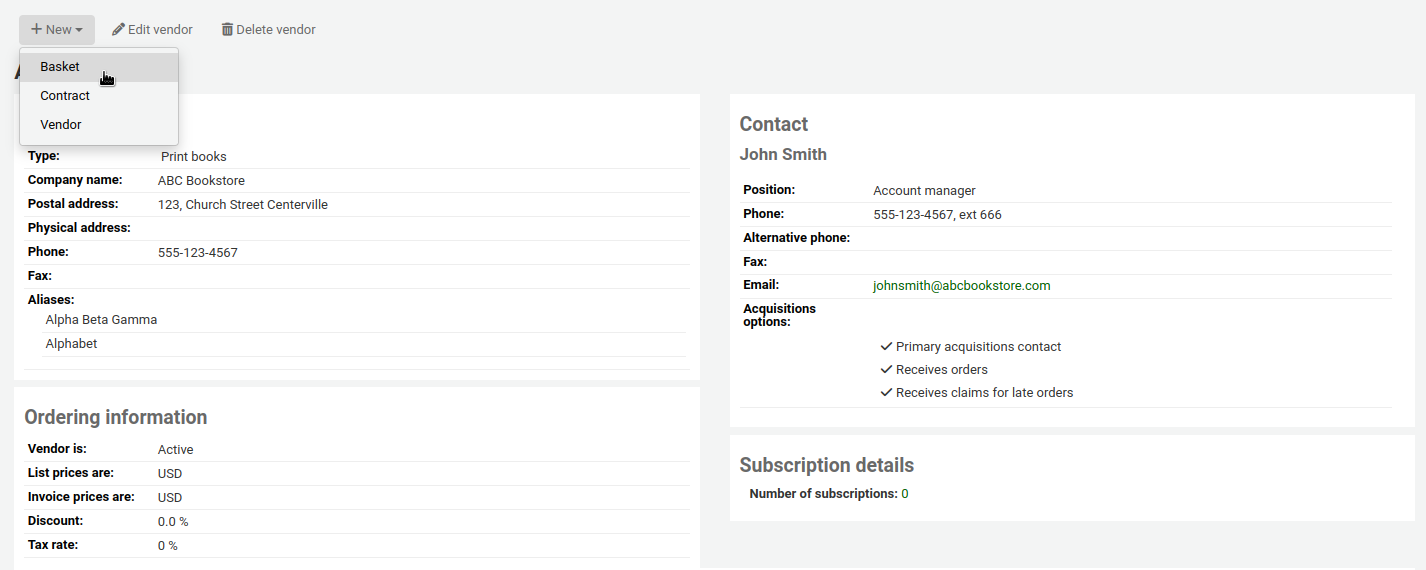Image resolution: width=1426 pixels, height=570 pixels.
Task: Click the Account manager position value
Action: tap(924, 191)
